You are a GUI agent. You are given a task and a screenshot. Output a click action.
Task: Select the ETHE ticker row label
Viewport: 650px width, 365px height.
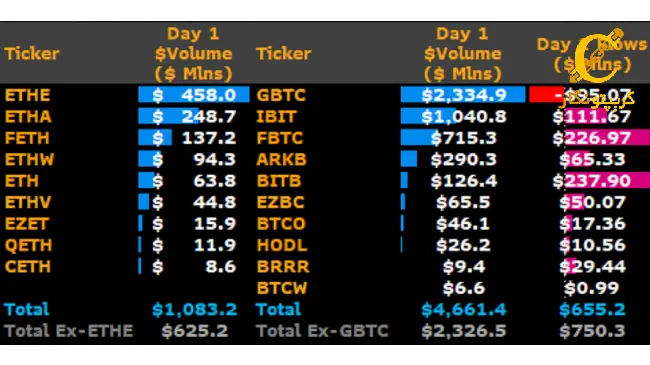coord(27,95)
